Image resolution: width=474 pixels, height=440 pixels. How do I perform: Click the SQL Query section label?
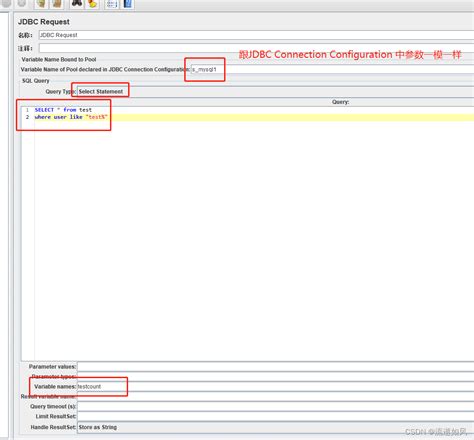(36, 81)
